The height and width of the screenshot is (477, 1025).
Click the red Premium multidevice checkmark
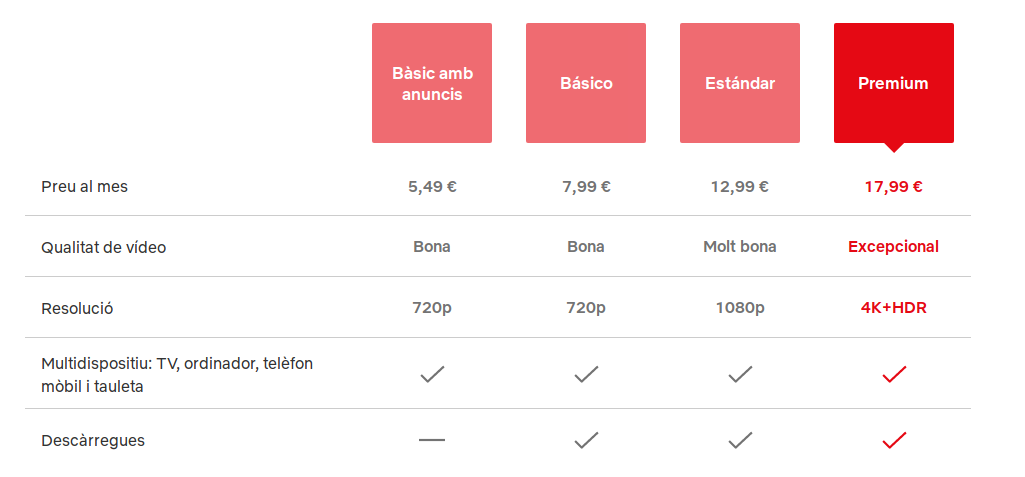pos(894,374)
